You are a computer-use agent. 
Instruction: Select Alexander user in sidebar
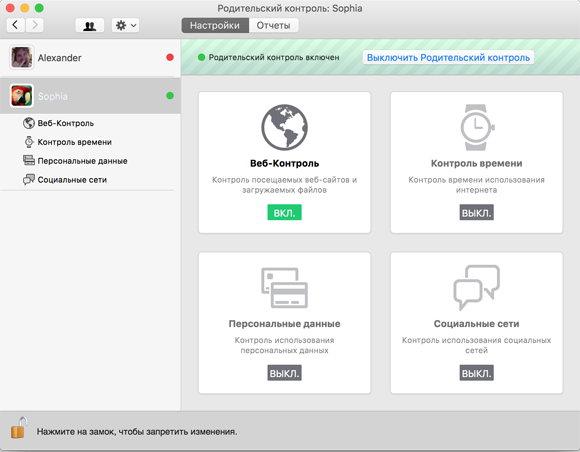90,58
